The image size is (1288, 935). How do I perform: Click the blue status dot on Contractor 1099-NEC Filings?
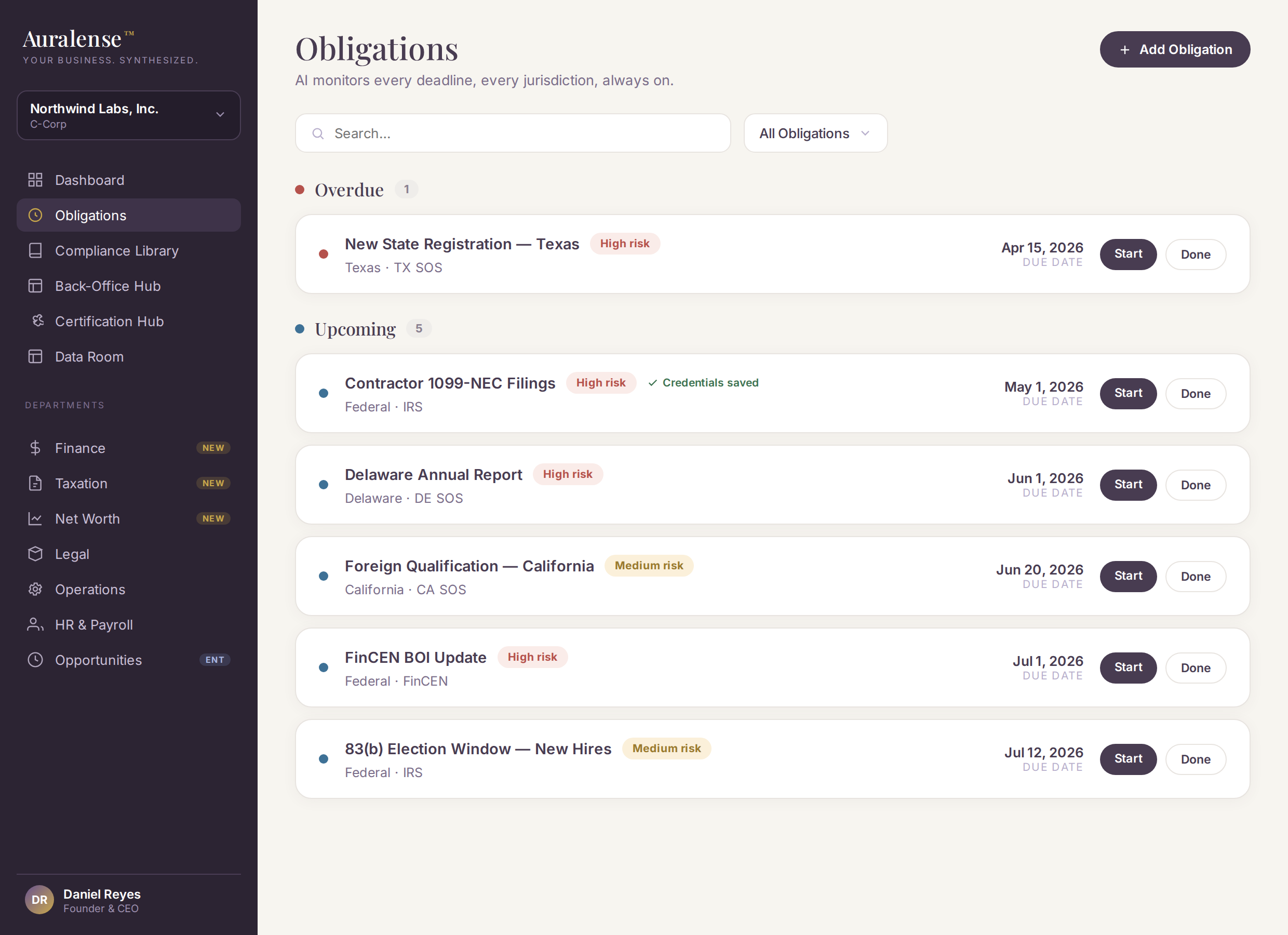(324, 393)
